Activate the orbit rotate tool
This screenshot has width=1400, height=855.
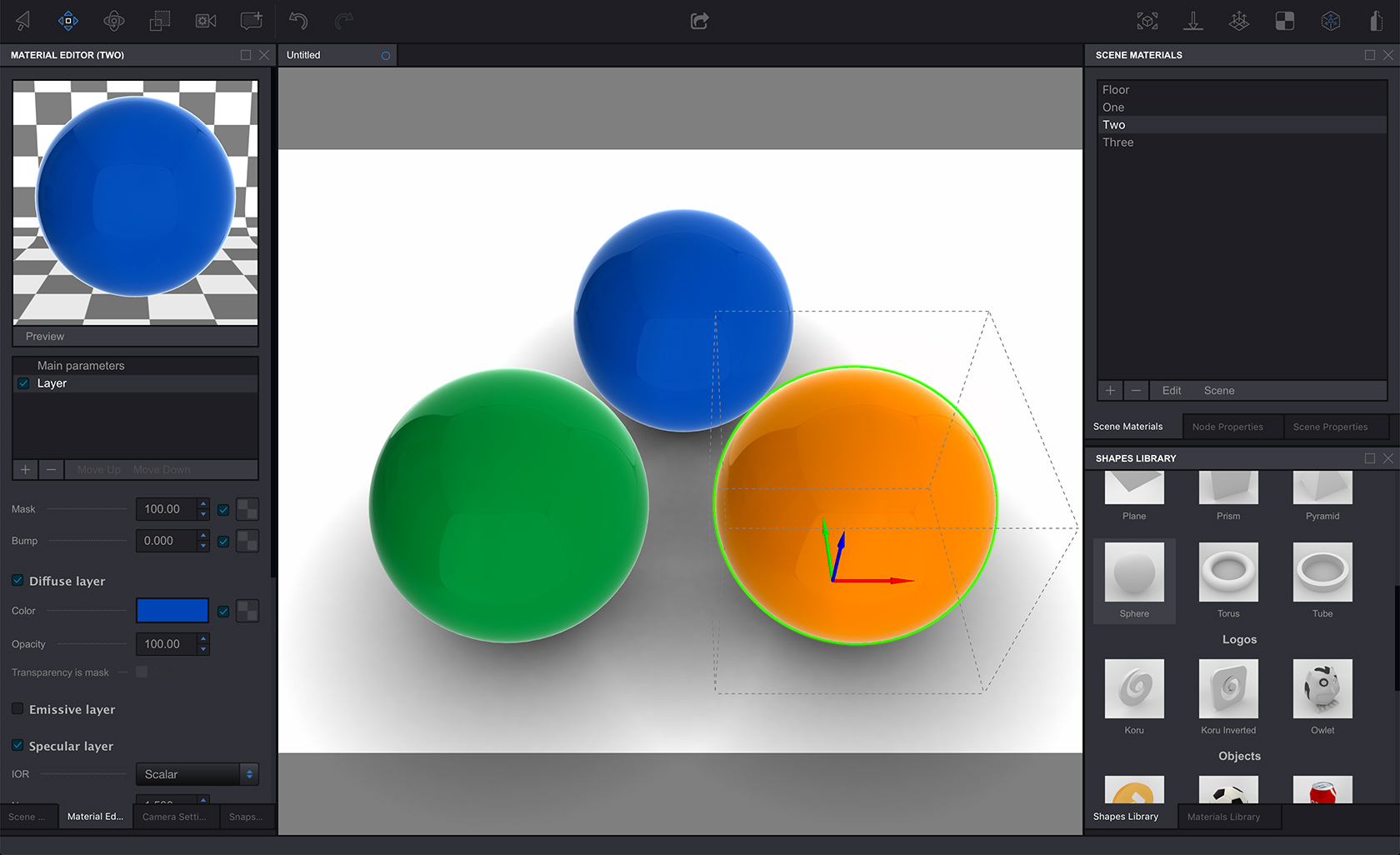point(114,21)
